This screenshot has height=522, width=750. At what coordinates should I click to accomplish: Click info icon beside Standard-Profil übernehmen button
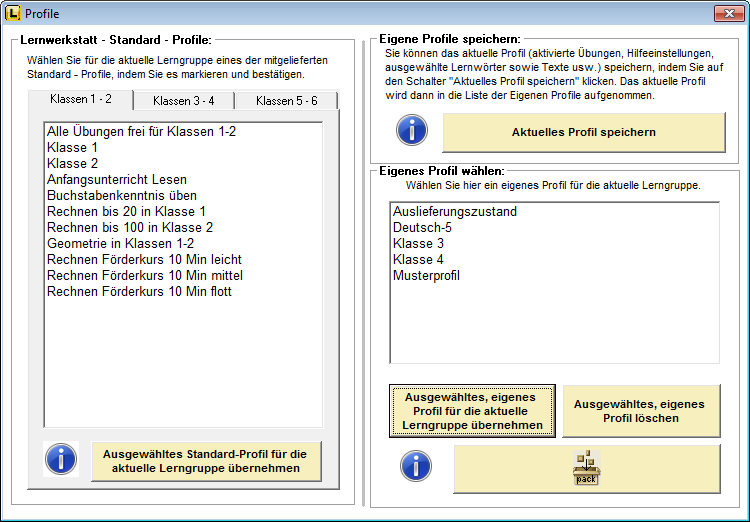coord(62,460)
